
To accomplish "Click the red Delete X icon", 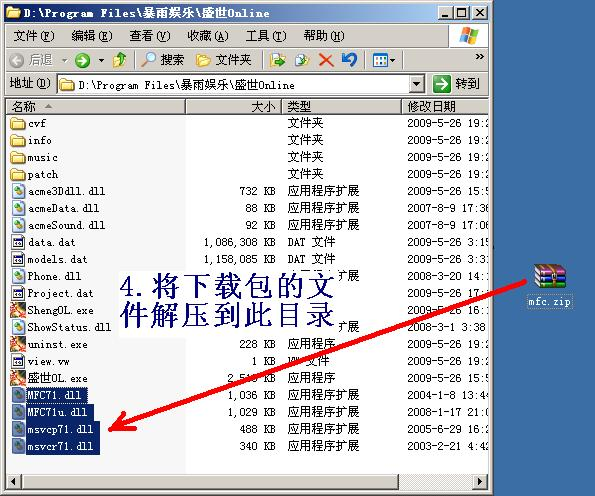I will click(x=326, y=60).
